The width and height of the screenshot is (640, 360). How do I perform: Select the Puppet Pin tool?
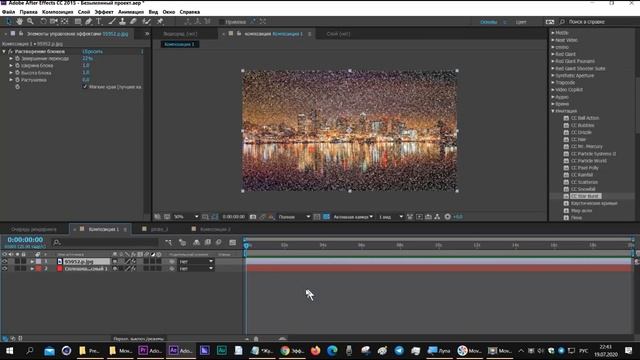160,21
